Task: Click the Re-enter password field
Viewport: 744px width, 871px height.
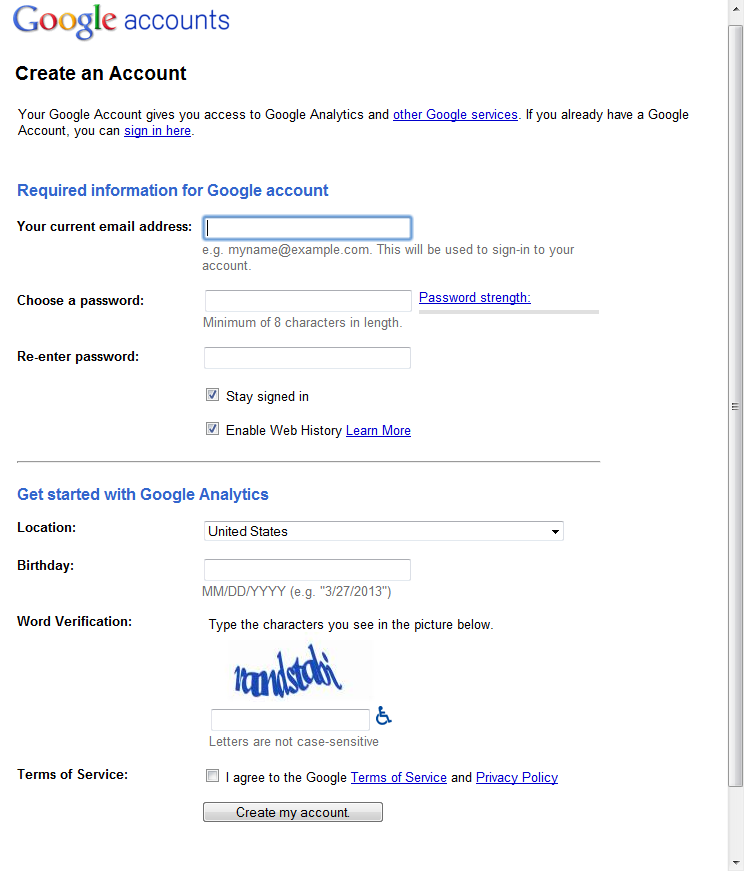Action: [x=307, y=358]
